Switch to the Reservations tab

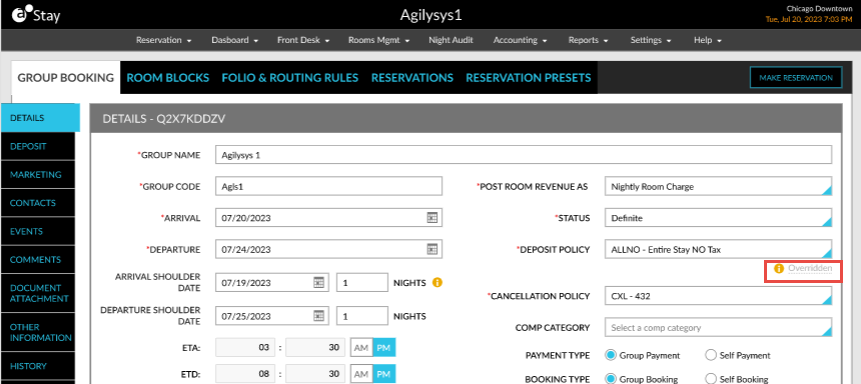coord(412,78)
